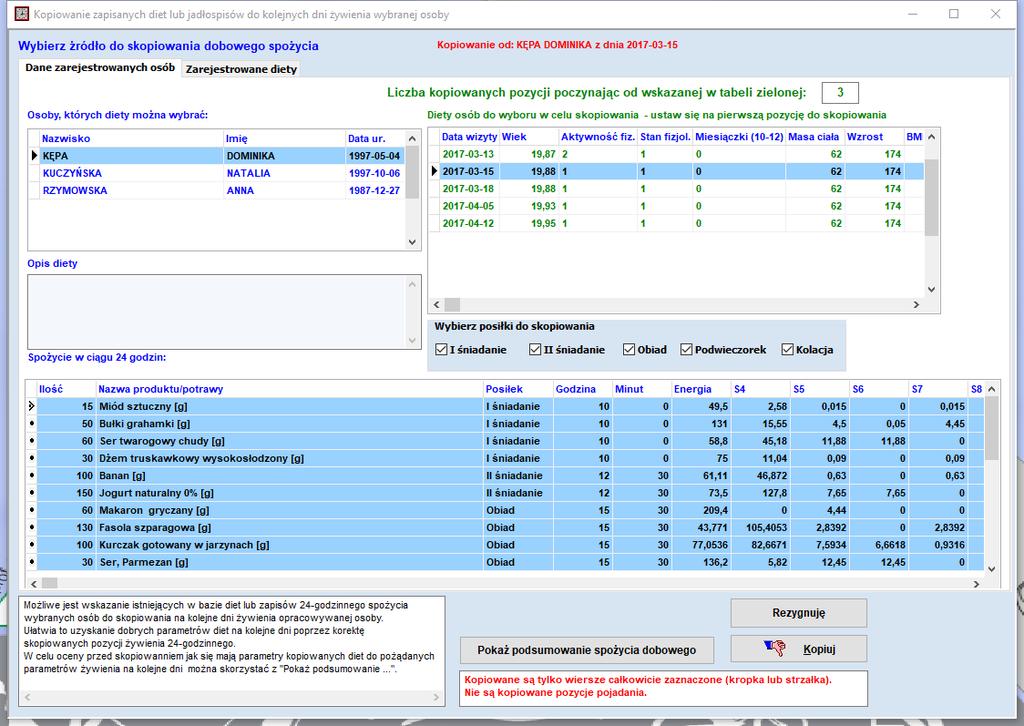This screenshot has height=726, width=1024.
Task: Select the Ser, Parmezan [g] row
Action: point(505,562)
